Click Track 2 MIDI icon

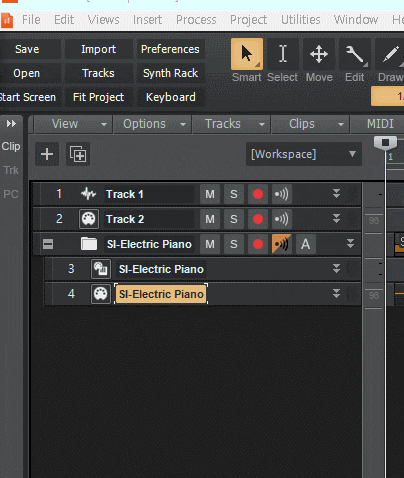[x=89, y=219]
